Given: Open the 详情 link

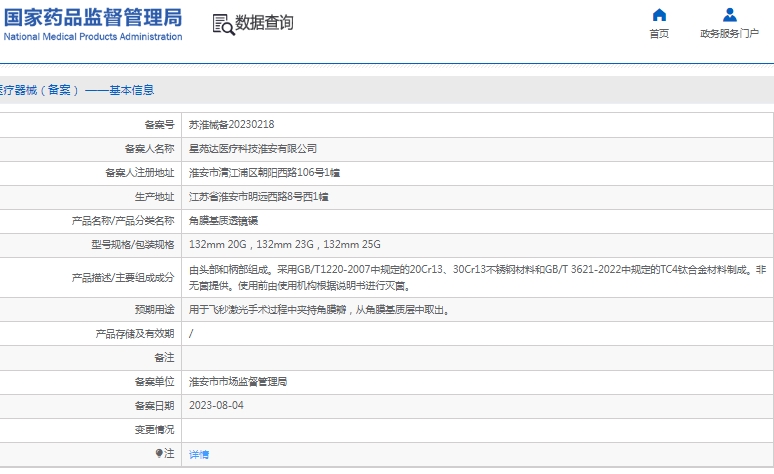Looking at the screenshot, I should (199, 454).
